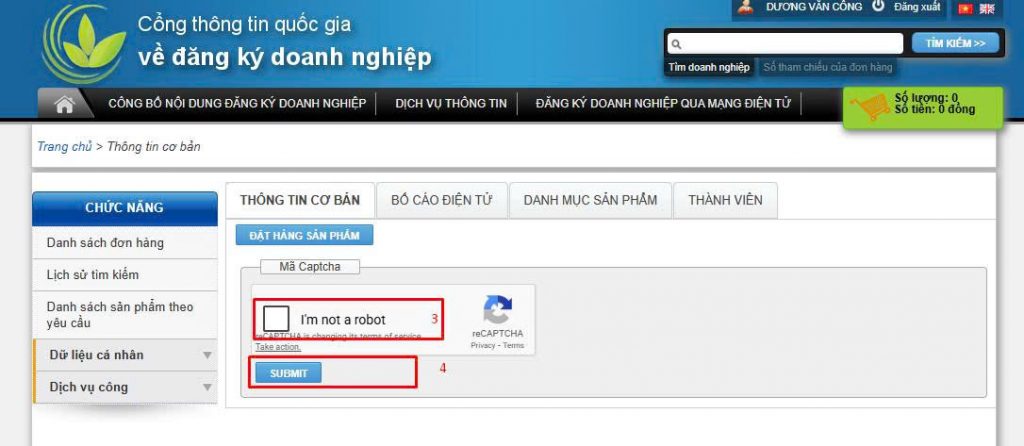Switch language with the Vietnamese flag
Image resolution: width=1024 pixels, height=446 pixels.
pyautogui.click(x=965, y=9)
